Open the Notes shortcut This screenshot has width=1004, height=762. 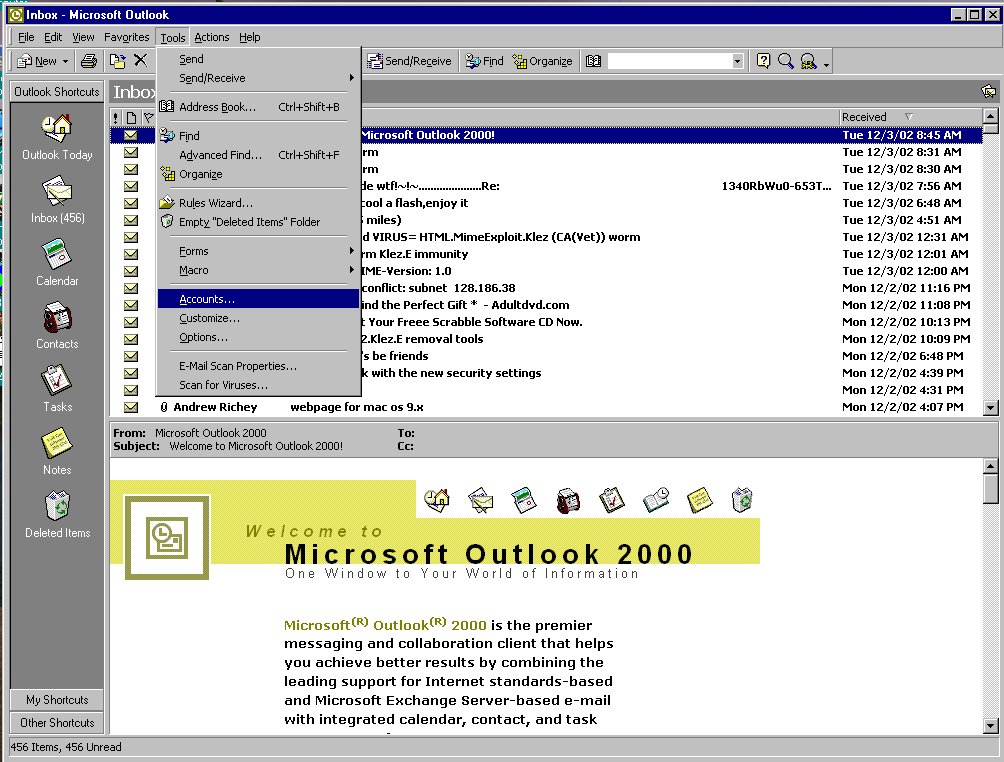57,452
